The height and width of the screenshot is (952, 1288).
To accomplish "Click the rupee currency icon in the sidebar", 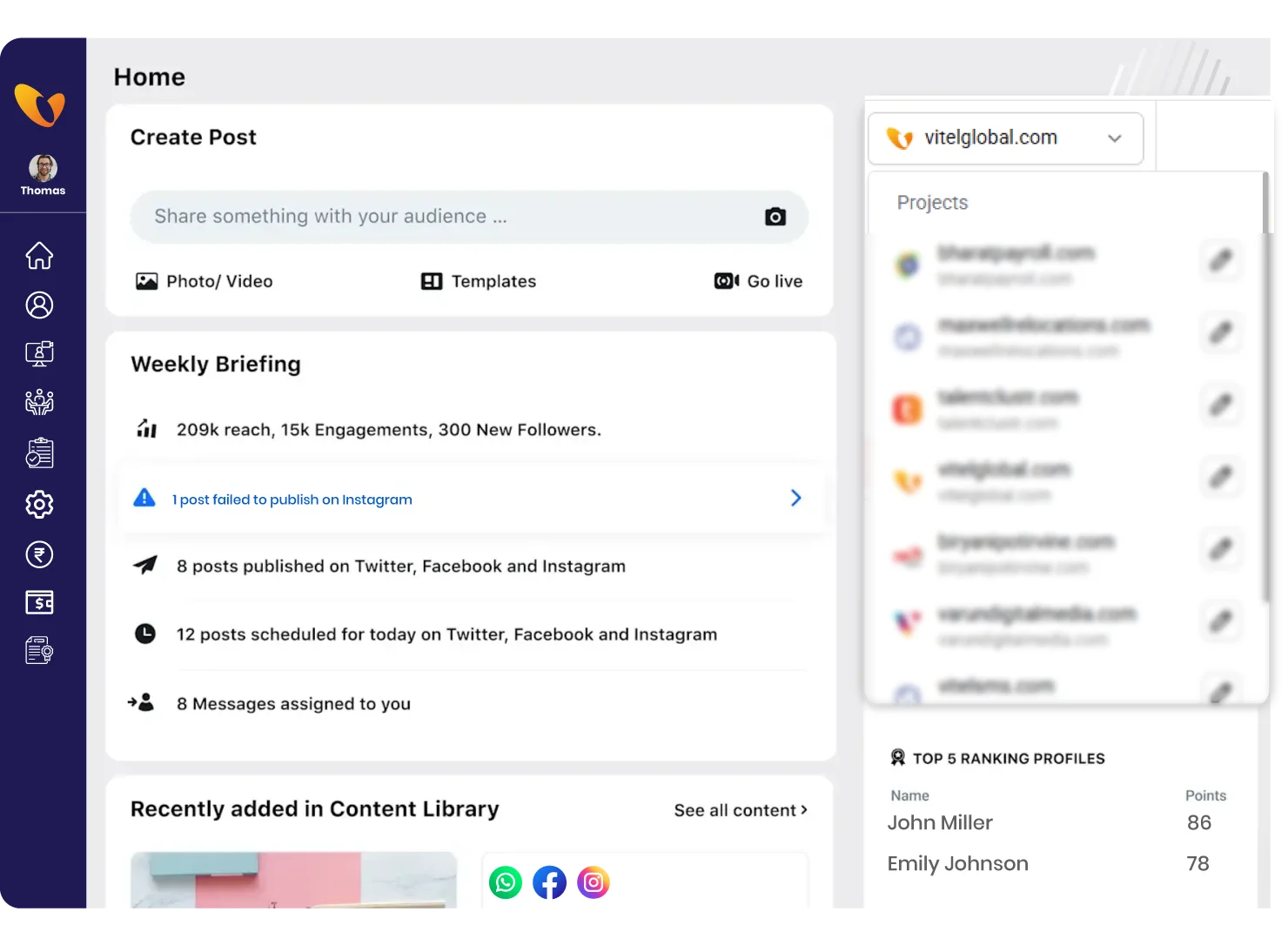I will [x=39, y=554].
